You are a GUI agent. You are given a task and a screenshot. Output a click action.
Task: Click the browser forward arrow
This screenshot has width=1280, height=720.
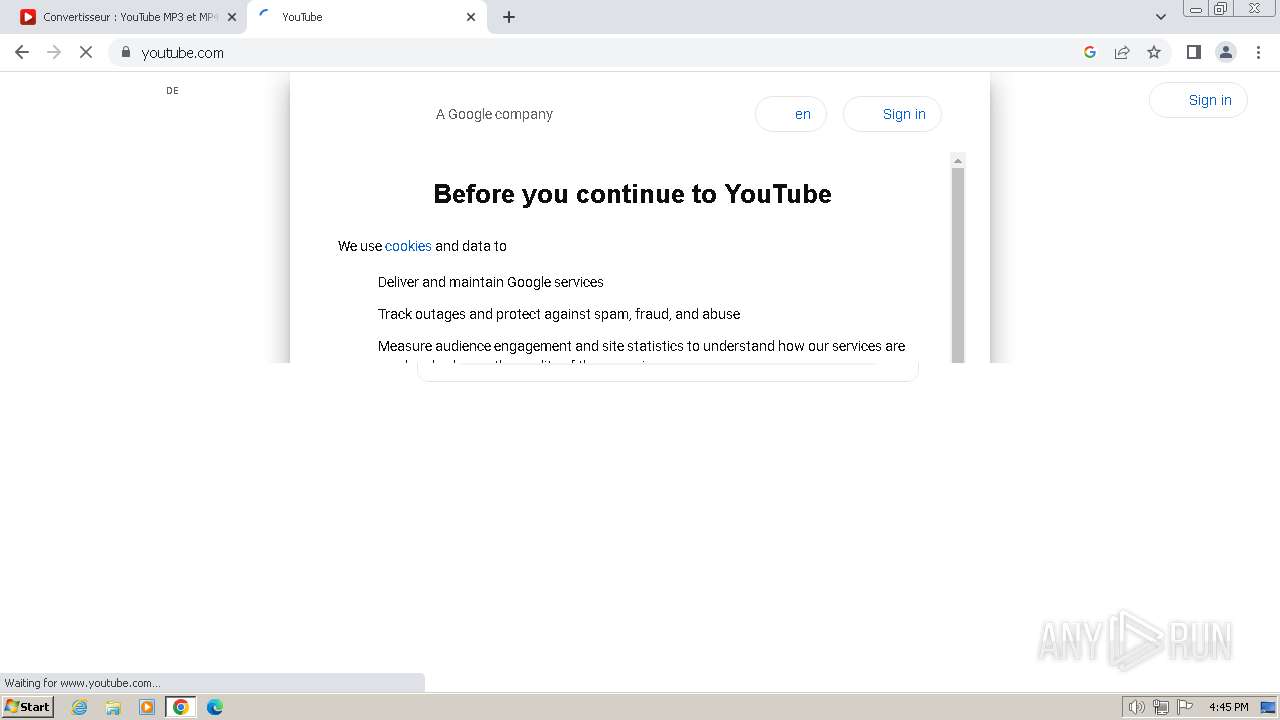54,52
